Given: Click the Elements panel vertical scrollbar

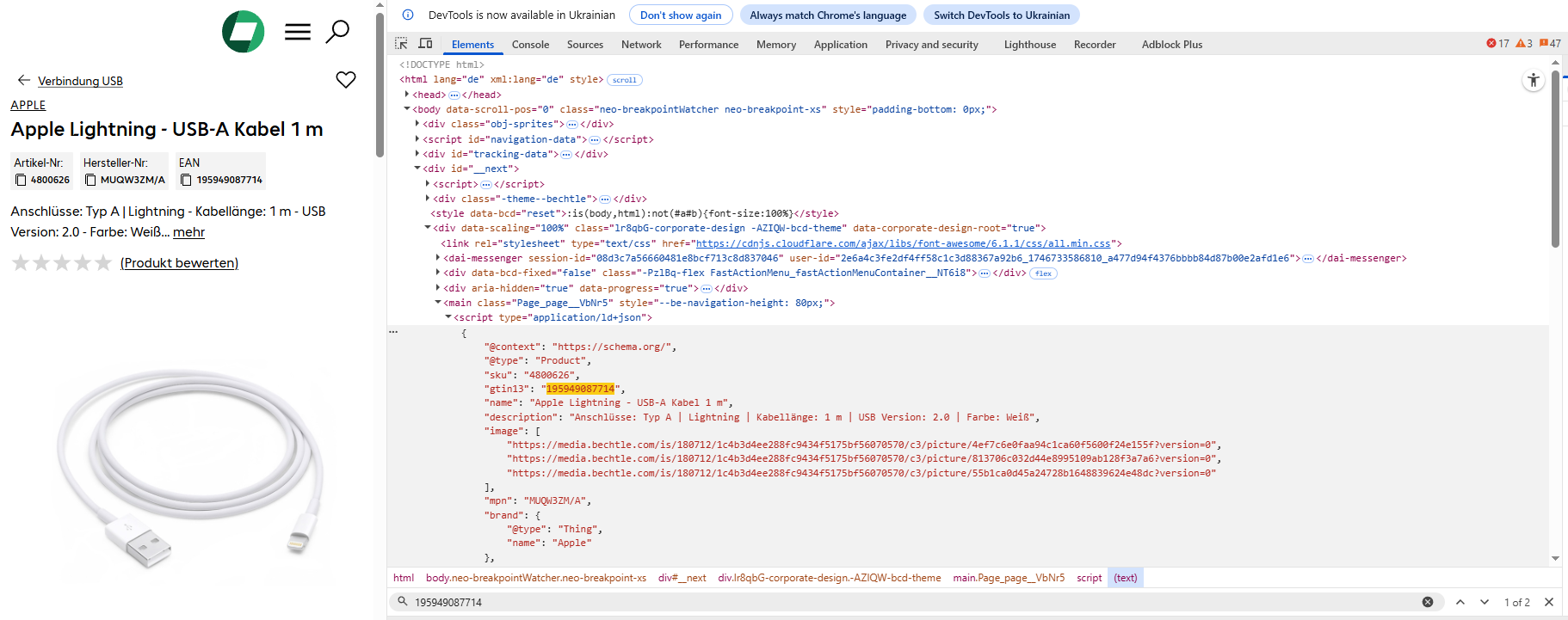Looking at the screenshot, I should pyautogui.click(x=1555, y=163).
